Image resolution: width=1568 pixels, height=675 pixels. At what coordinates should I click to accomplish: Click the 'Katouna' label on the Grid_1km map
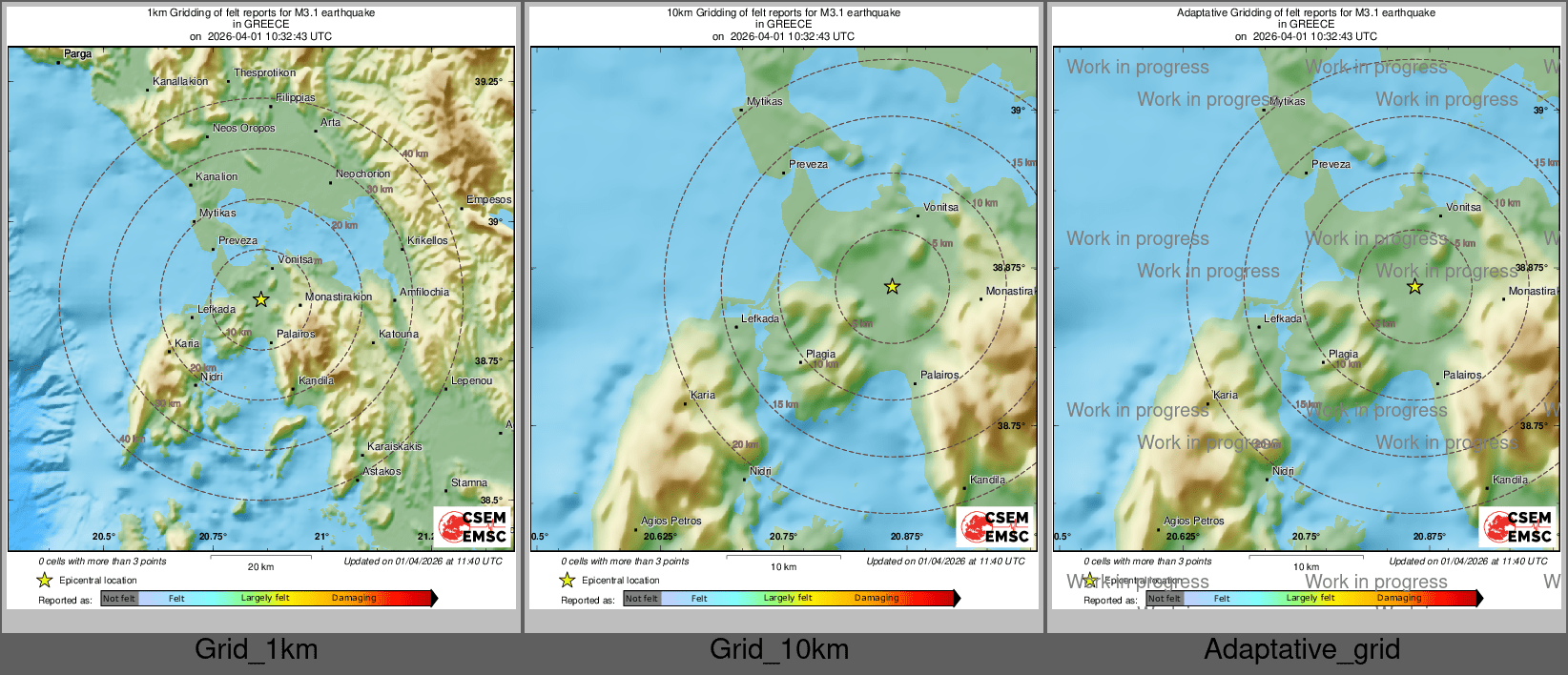[399, 334]
